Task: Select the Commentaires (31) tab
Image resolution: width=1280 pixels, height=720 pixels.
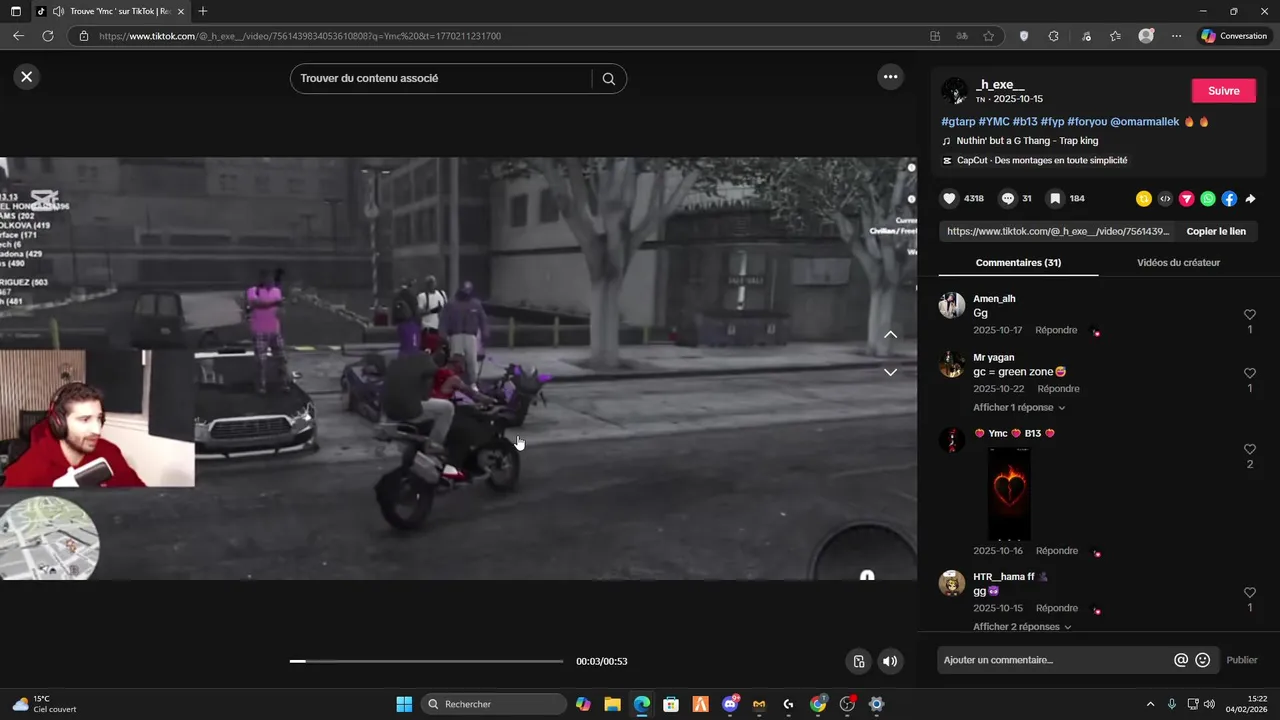Action: (x=1018, y=263)
